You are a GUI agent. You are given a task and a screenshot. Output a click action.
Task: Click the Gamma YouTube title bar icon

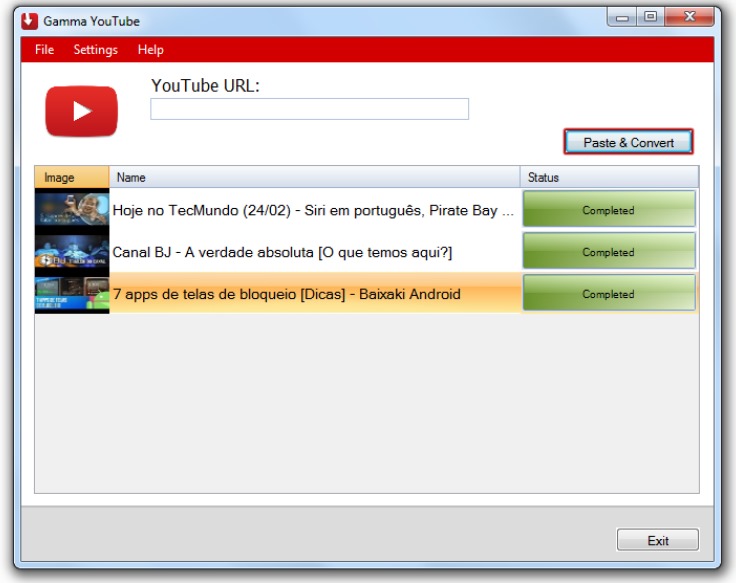29,21
